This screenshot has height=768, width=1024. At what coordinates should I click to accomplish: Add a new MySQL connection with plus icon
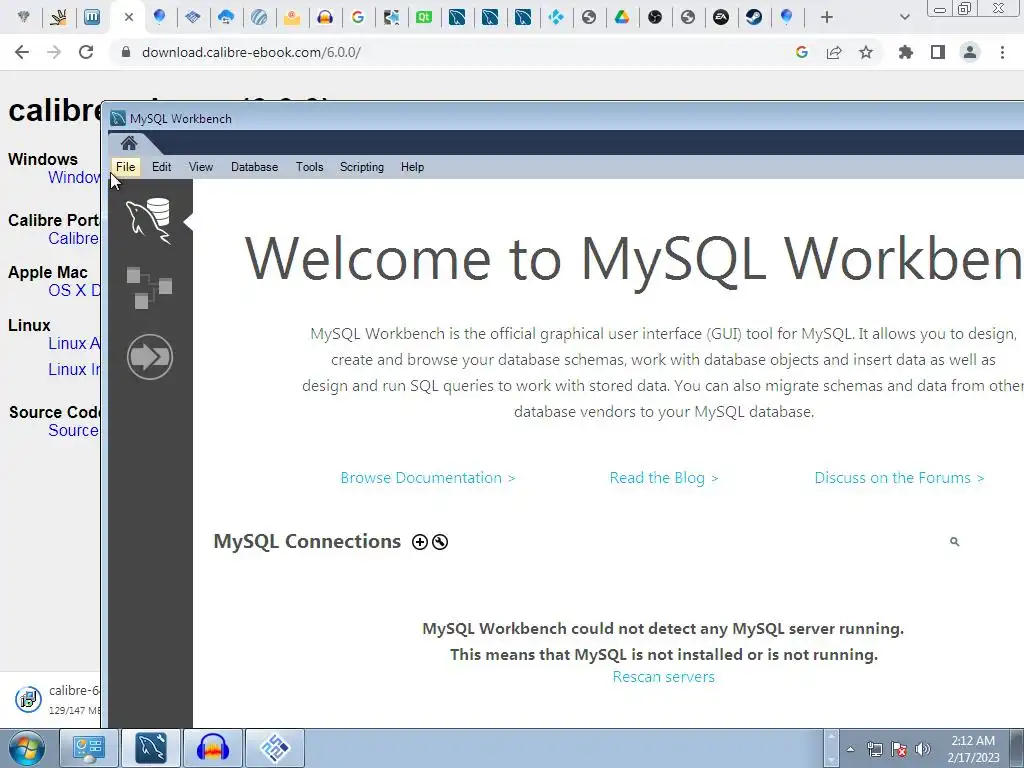point(419,542)
